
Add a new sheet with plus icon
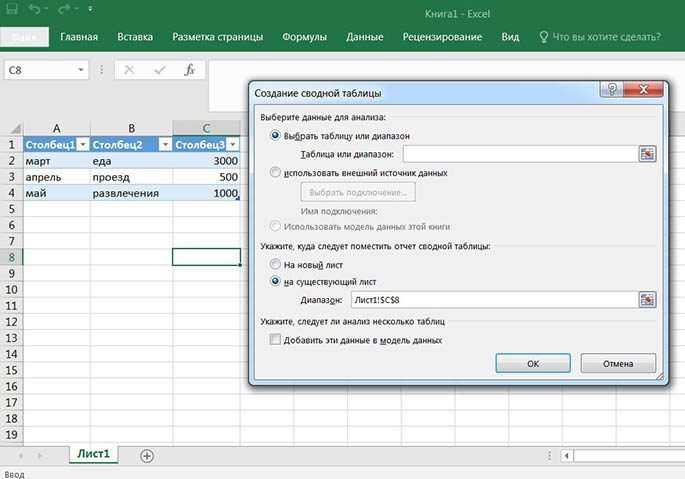147,456
